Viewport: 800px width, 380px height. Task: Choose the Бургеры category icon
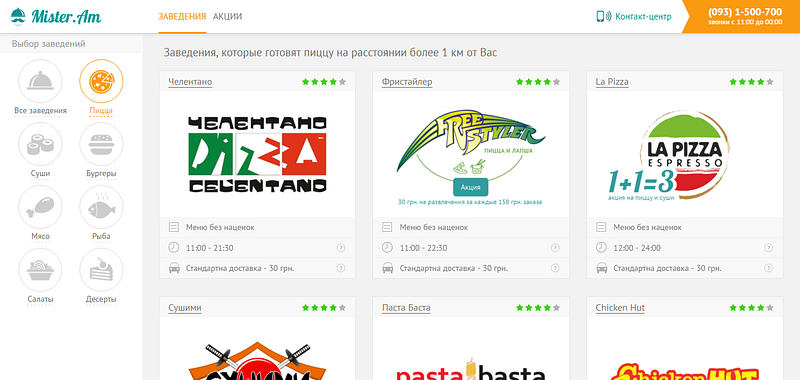(101, 144)
